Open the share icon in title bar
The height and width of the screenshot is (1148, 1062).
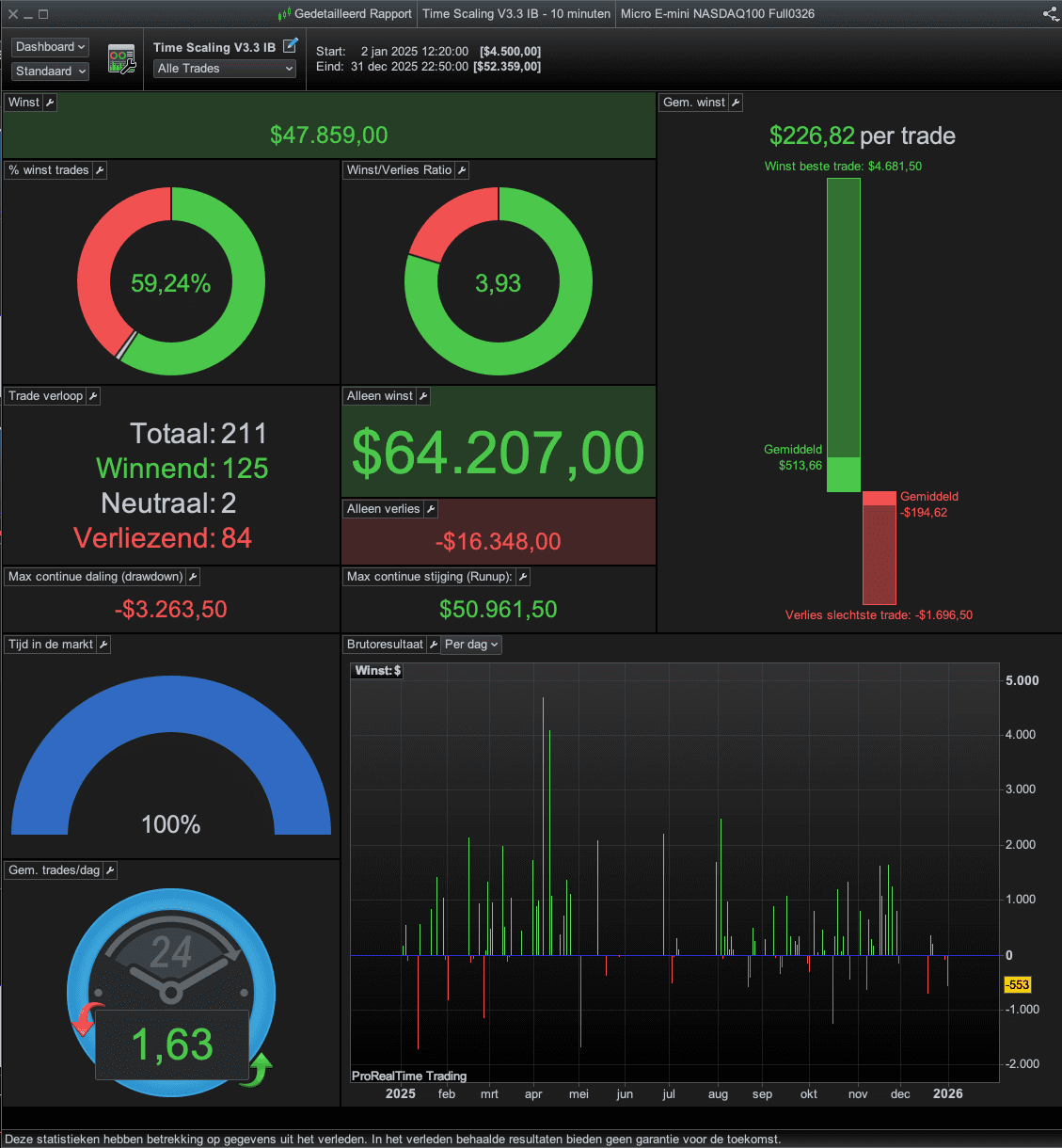click(x=1052, y=13)
